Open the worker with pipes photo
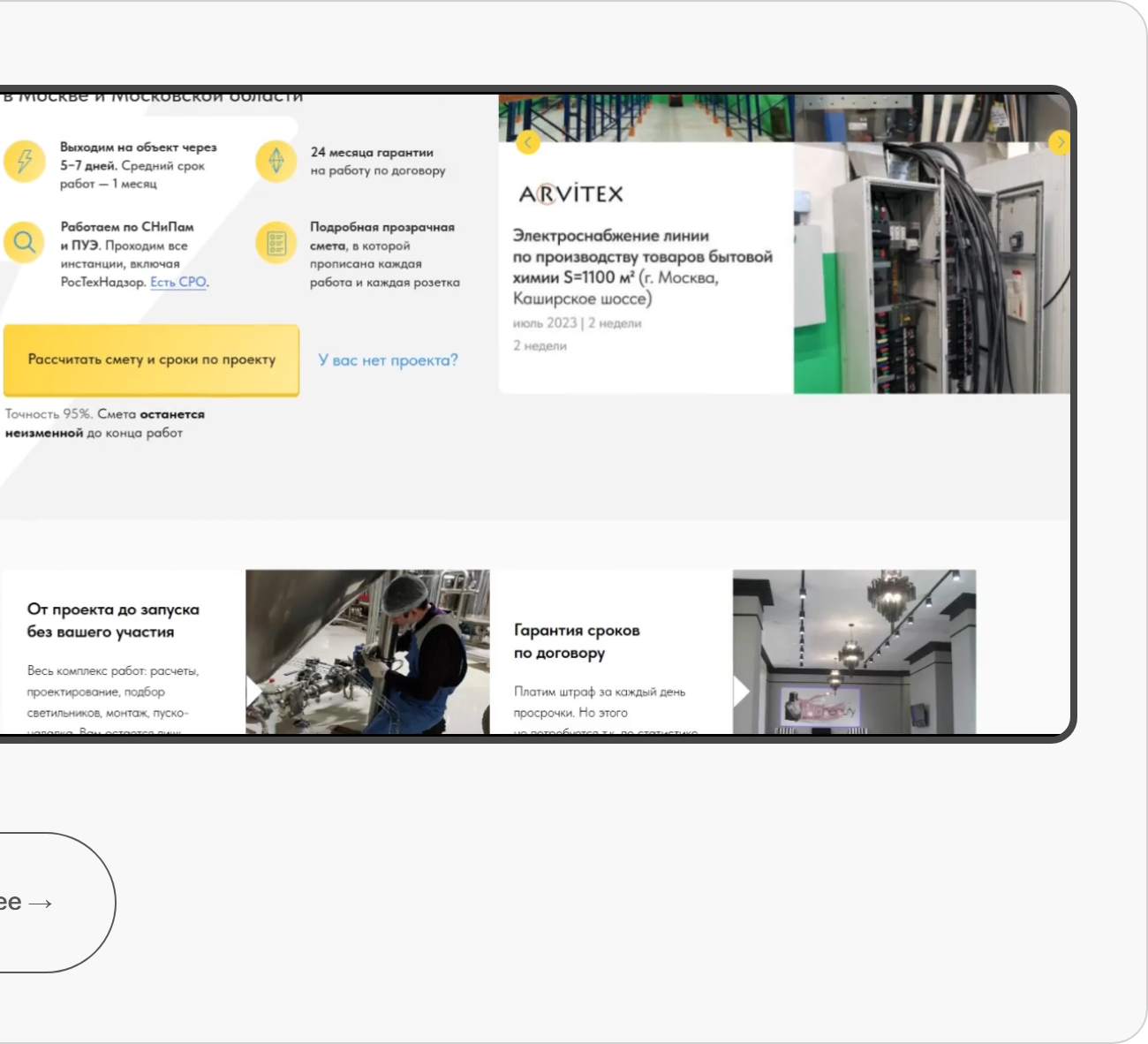1148x1044 pixels. coord(367,652)
